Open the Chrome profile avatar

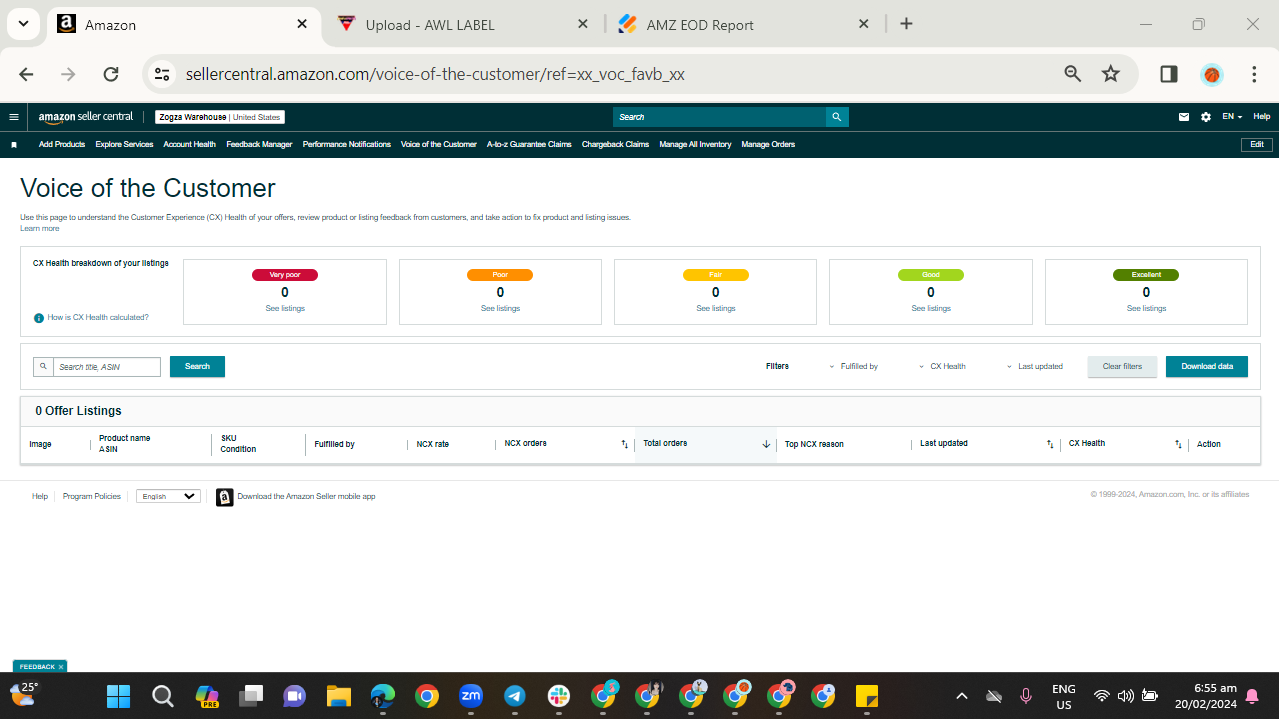coord(1212,74)
